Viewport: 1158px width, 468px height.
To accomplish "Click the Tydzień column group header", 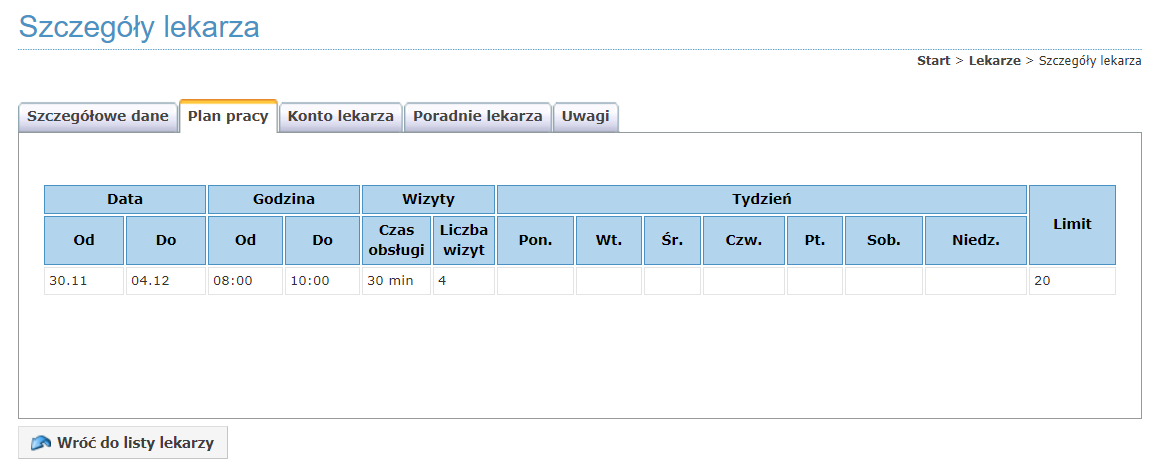I will (x=761, y=199).
